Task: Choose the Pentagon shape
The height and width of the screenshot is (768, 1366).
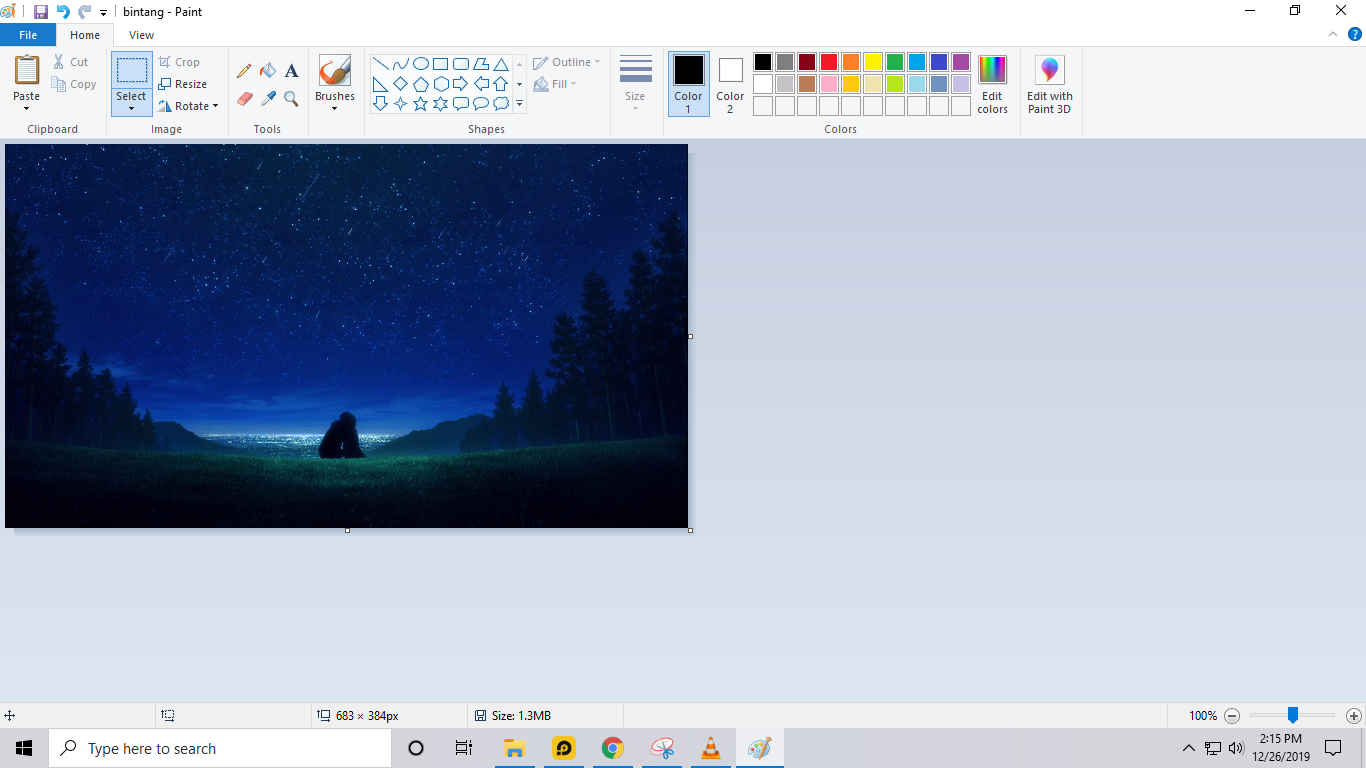Action: 420,84
